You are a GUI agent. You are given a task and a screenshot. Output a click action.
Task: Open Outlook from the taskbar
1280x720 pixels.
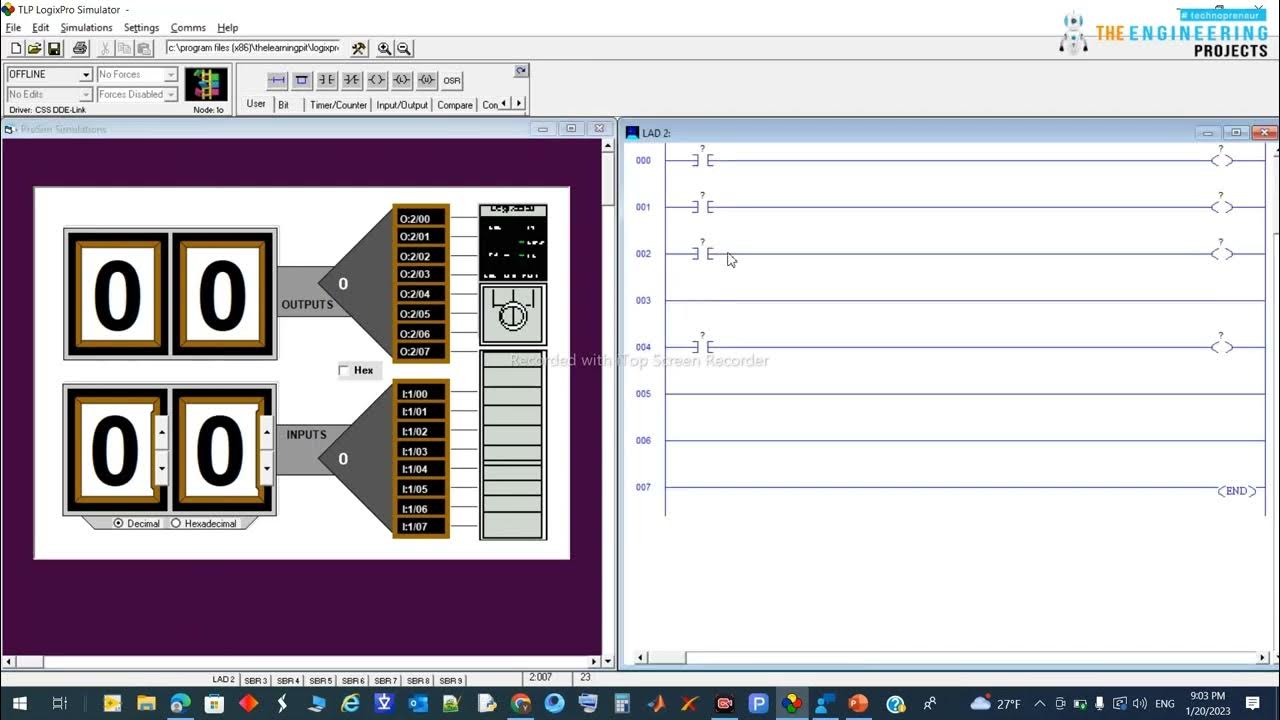(418, 704)
